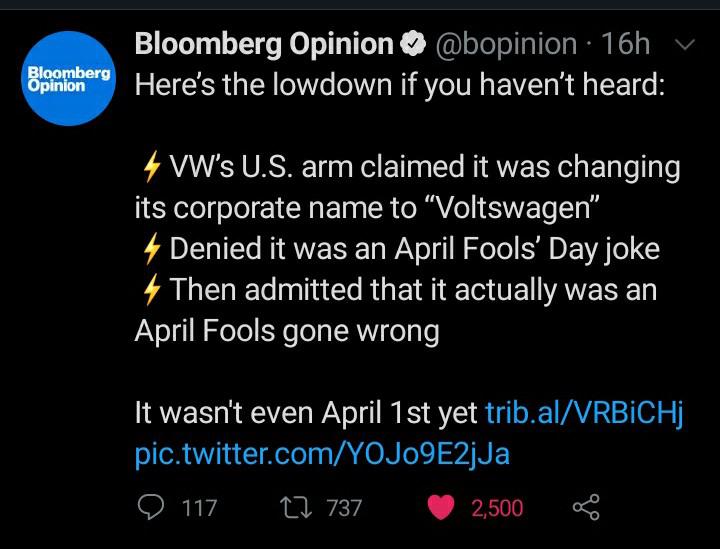Click the reply speech bubble icon
This screenshot has width=720, height=549.
pyautogui.click(x=149, y=507)
